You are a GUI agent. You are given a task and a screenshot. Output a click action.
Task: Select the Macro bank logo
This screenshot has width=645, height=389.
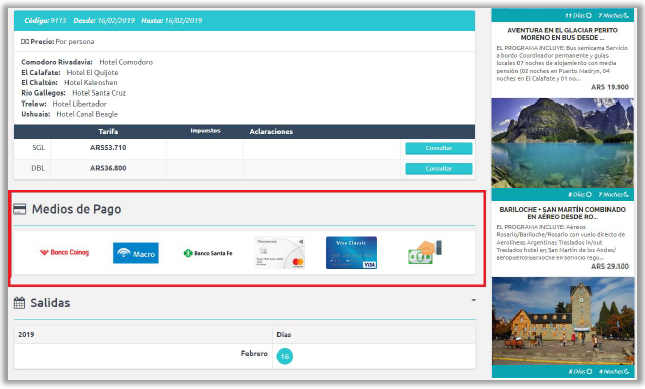(136, 253)
